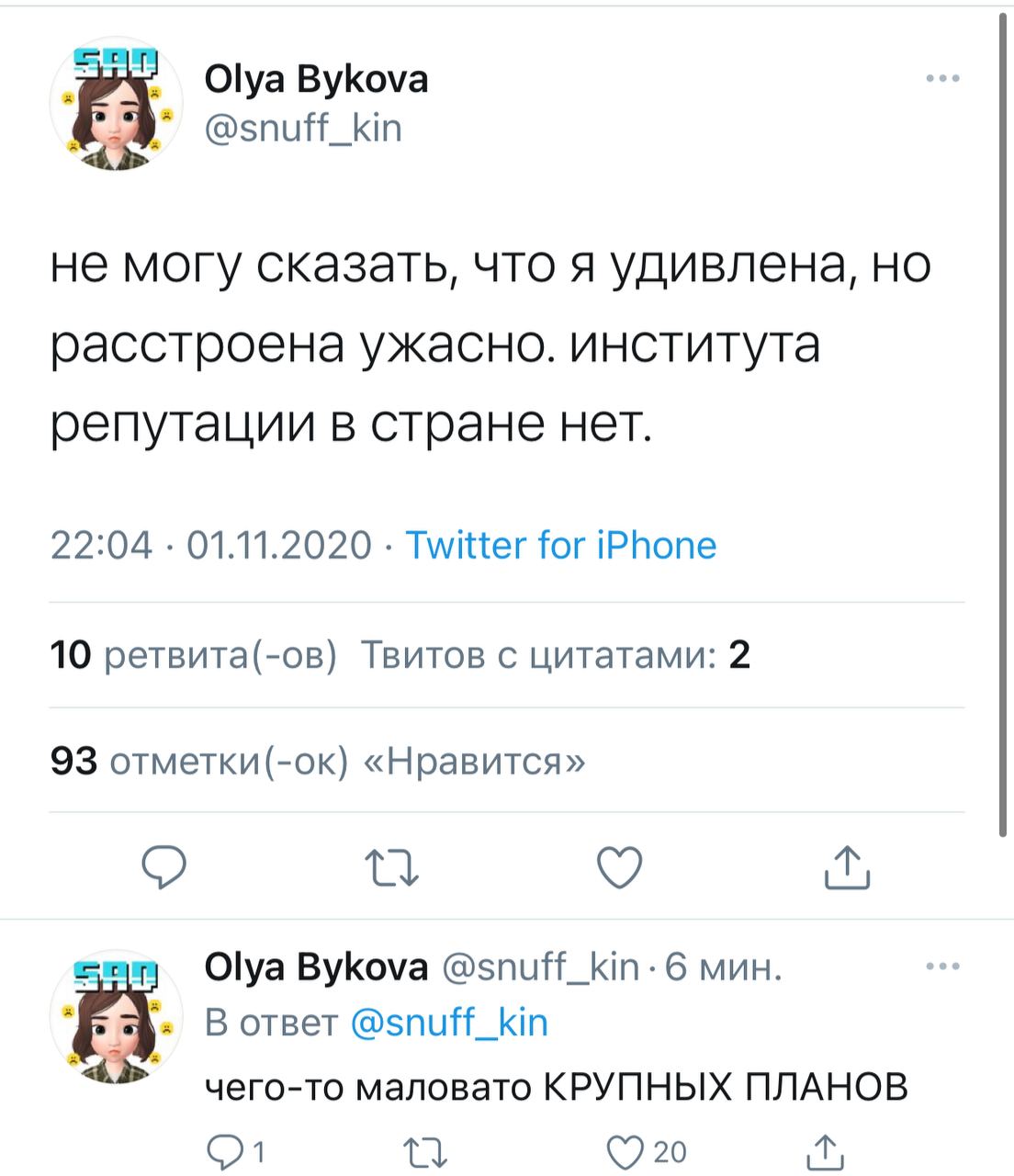Open the tweet timestamp 22:04 · 01.11.2020
This screenshot has height=1176, width=1014.
(x=211, y=546)
